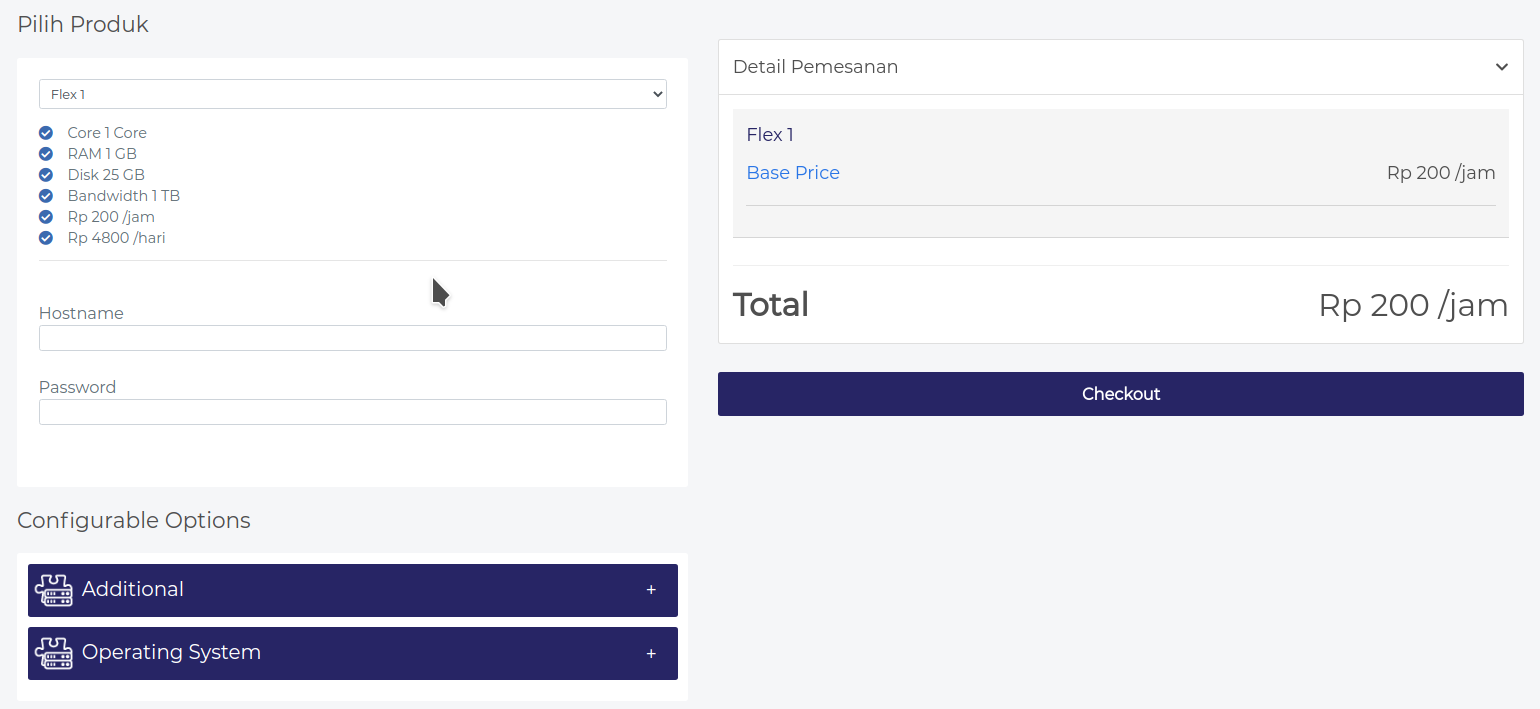1540x709 pixels.
Task: Open the Flex 1 product dropdown
Action: [352, 94]
